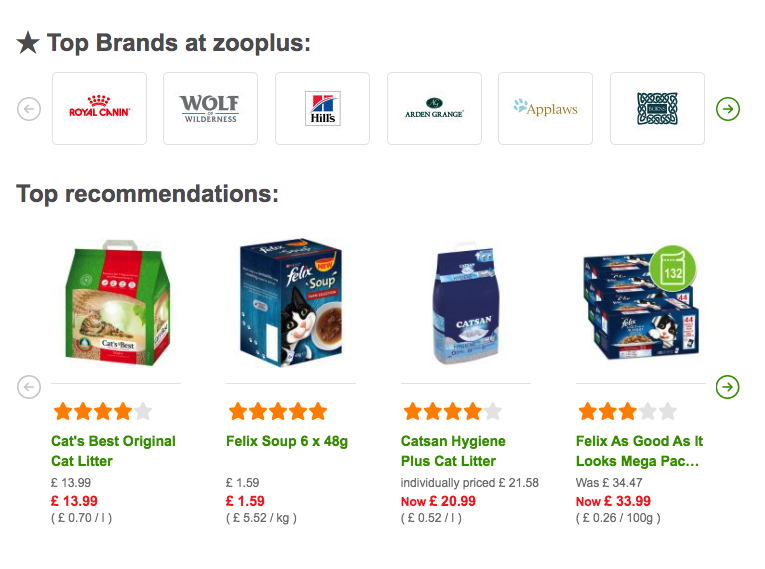
Task: Advance recommendations carousel with right arrow
Action: point(728,386)
